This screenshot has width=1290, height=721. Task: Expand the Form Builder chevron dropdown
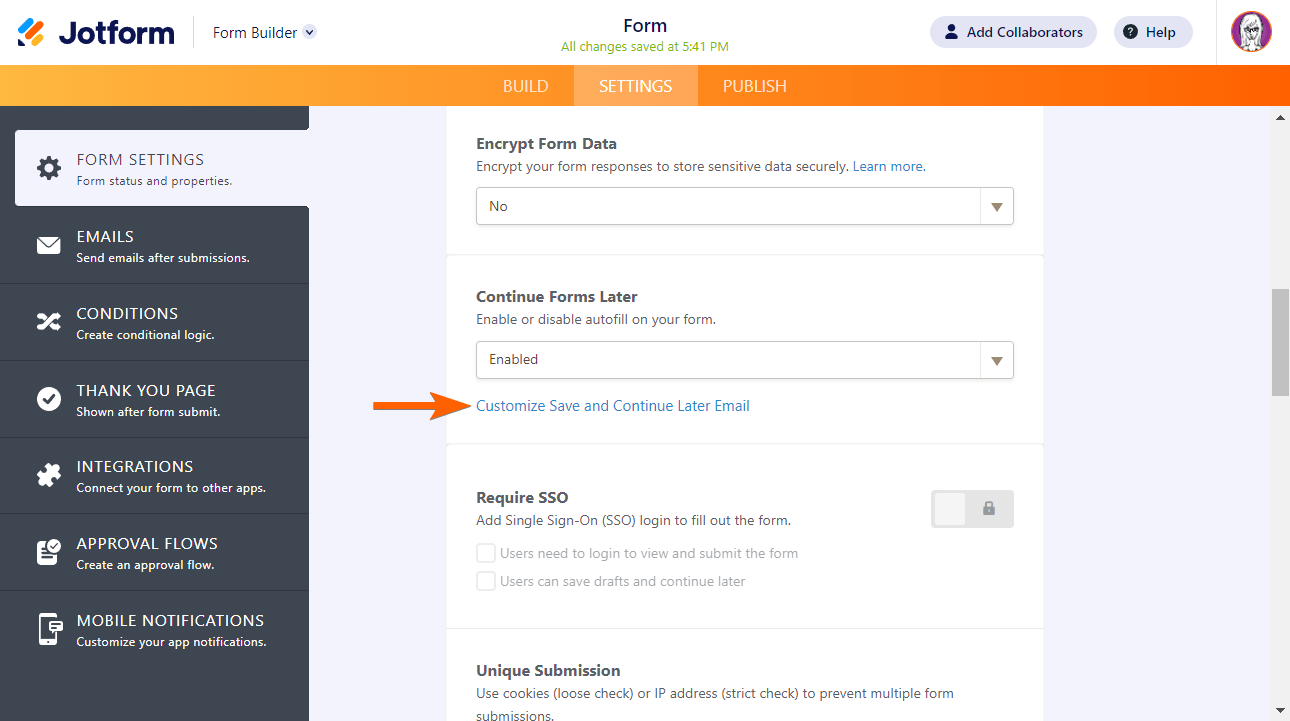coord(310,32)
